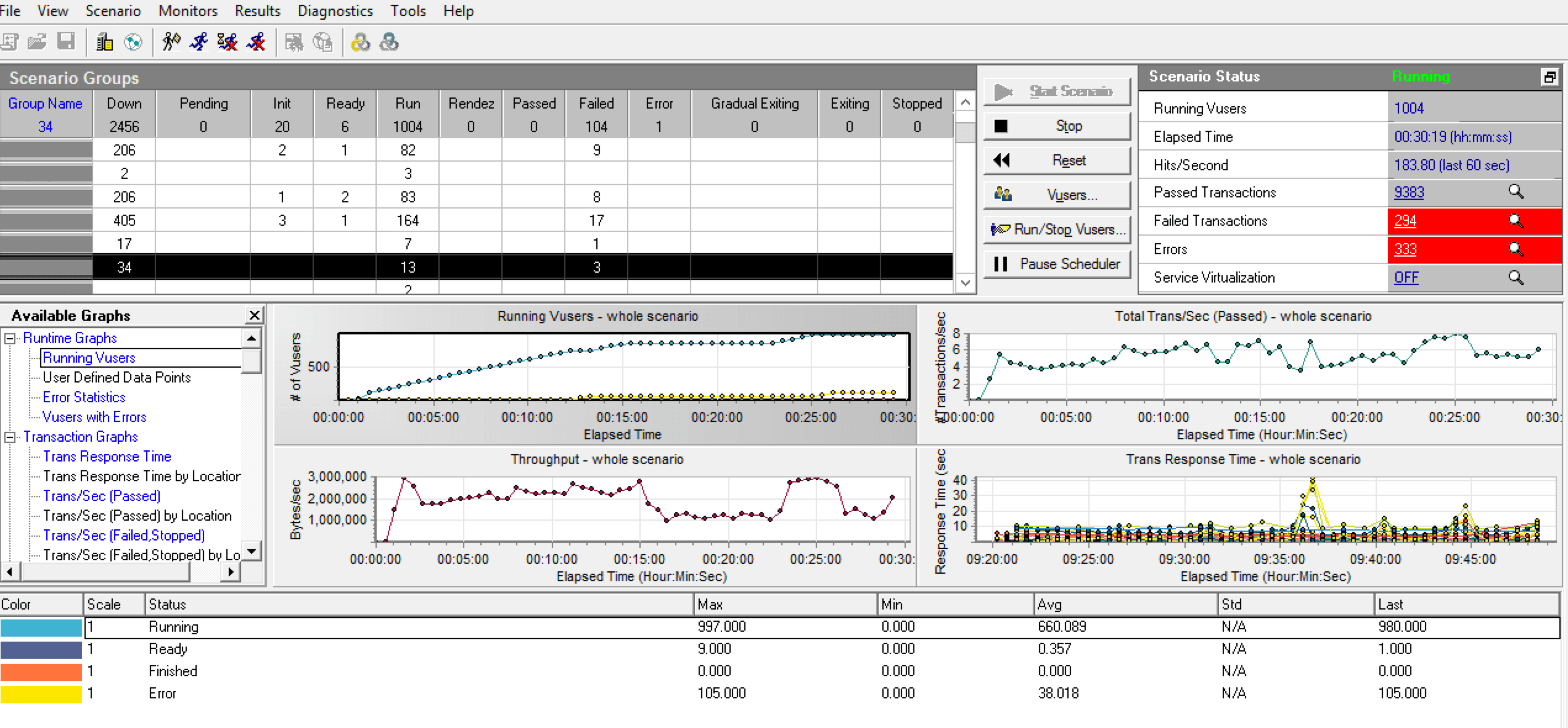Click the Run Vusers blue runner icon

199,42
